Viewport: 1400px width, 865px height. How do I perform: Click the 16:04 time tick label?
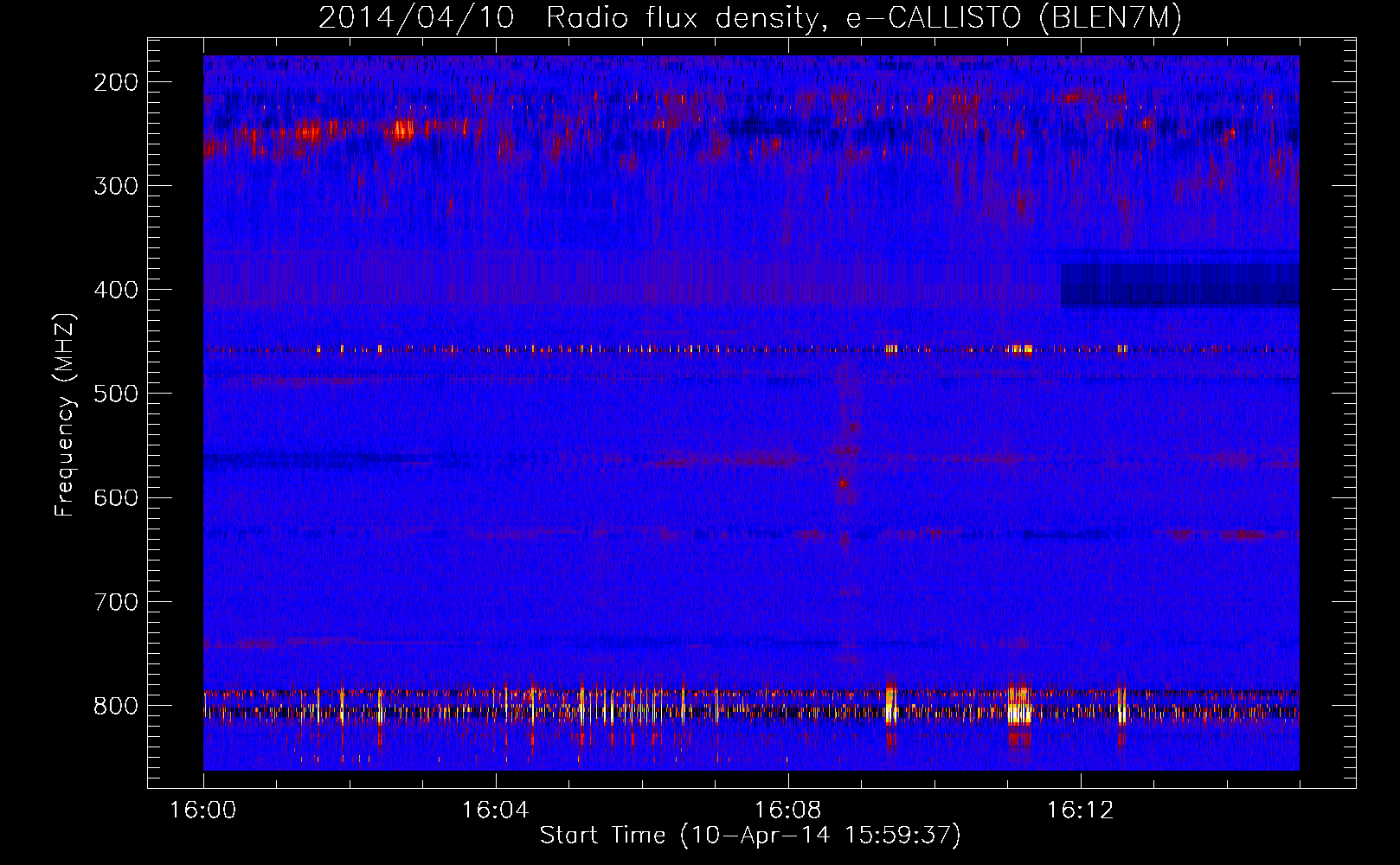[495, 811]
